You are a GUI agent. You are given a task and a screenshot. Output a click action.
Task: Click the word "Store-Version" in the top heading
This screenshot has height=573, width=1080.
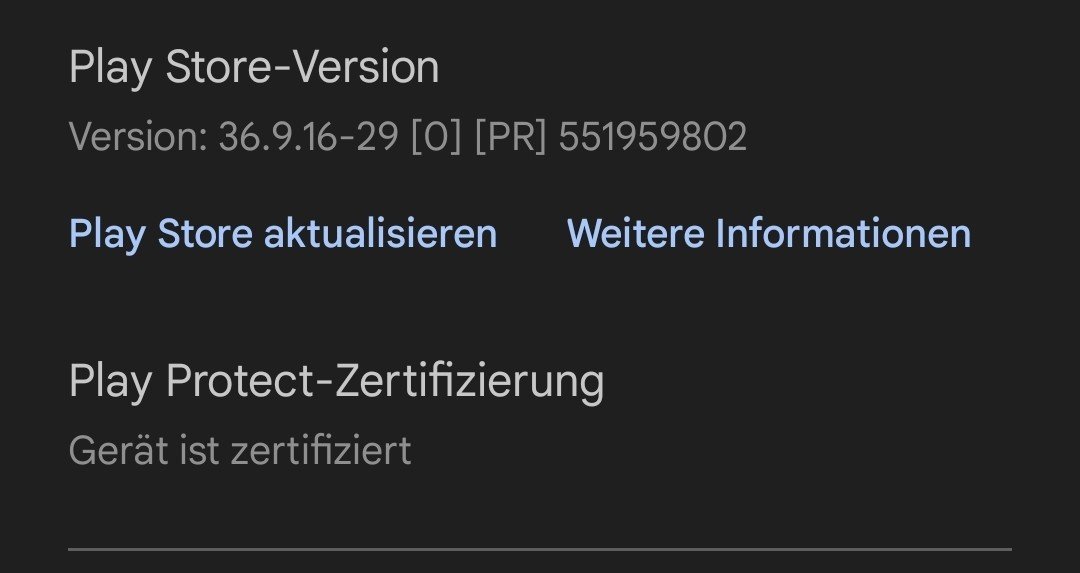click(x=302, y=68)
